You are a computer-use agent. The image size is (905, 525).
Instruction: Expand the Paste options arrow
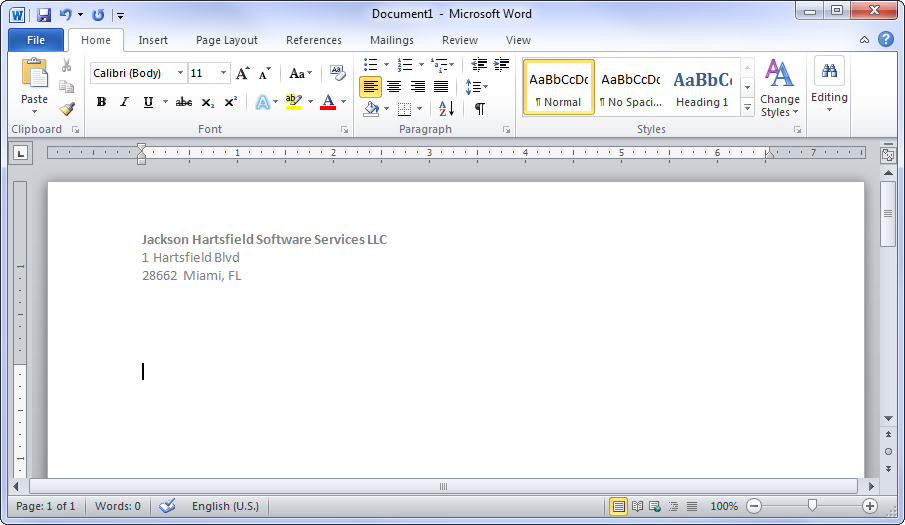34,111
